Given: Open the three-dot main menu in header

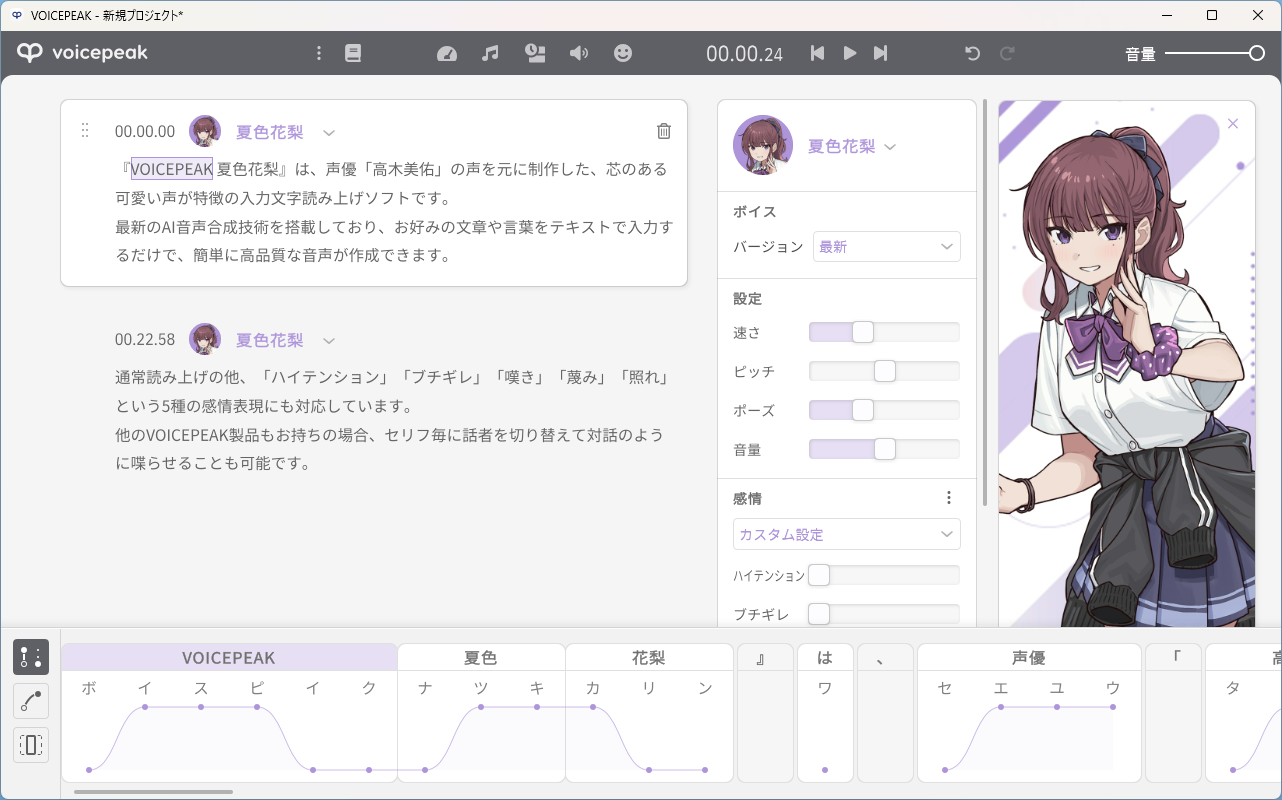Looking at the screenshot, I should (319, 53).
